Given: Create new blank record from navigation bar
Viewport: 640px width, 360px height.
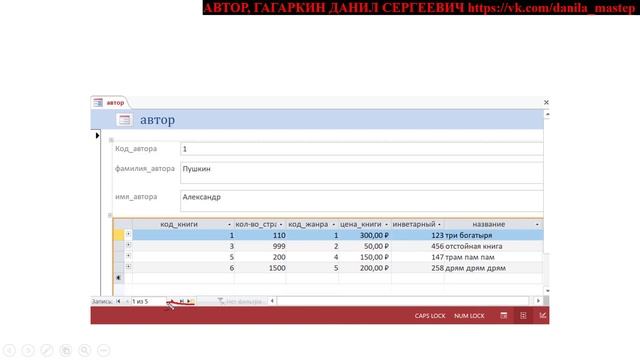Looking at the screenshot, I should pos(190,301).
